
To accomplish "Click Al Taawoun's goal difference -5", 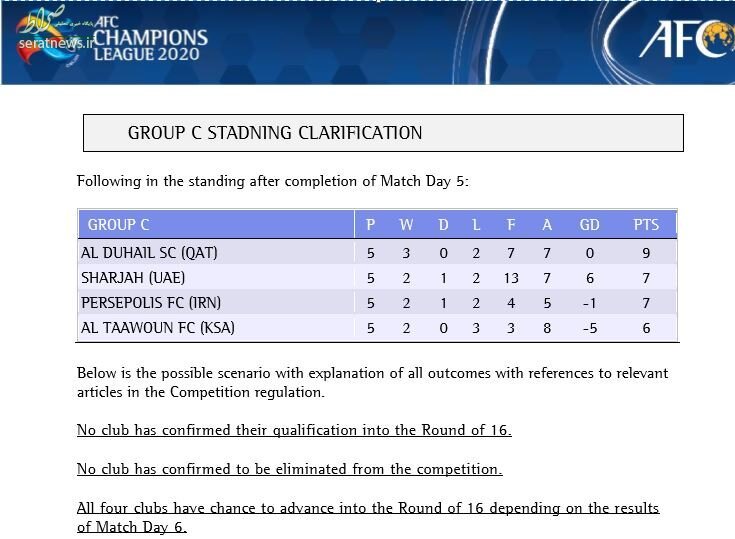I will [x=590, y=328].
